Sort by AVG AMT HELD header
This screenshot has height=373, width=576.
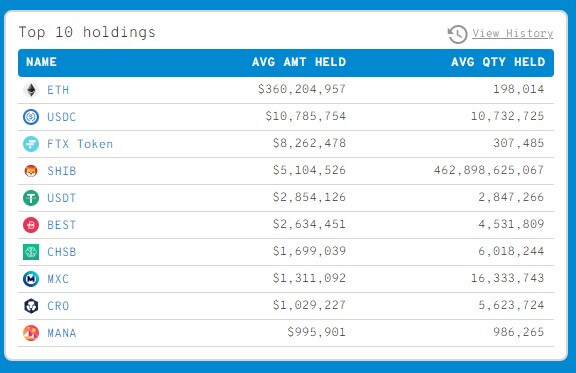click(299, 62)
